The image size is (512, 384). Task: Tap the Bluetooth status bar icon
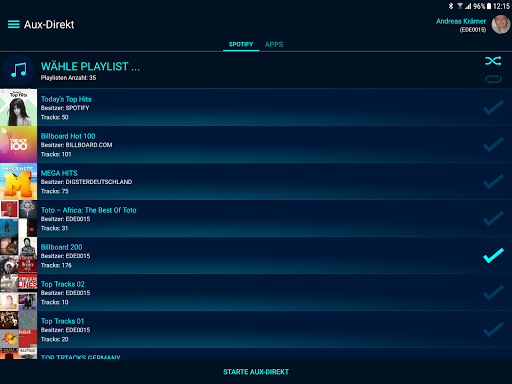451,6
